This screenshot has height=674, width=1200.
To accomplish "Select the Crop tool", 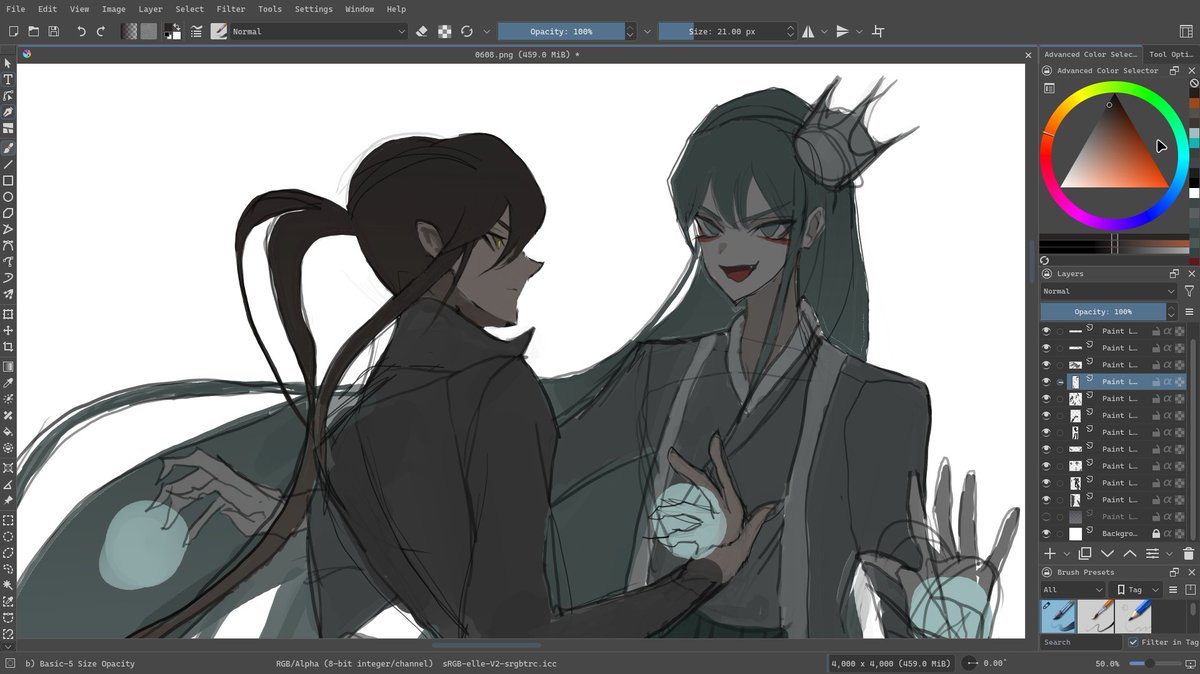I will pyautogui.click(x=8, y=347).
